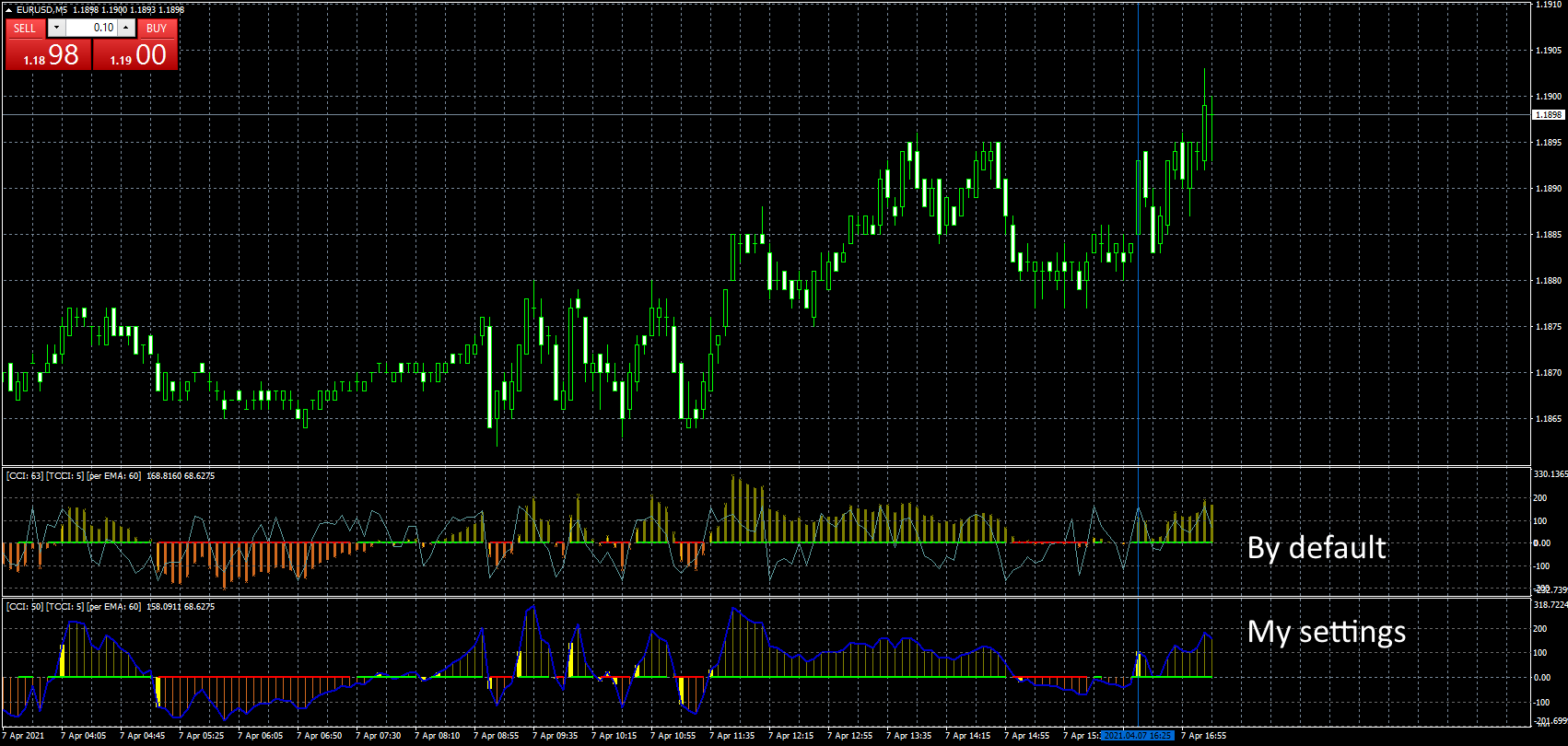This screenshot has width=1568, height=746.
Task: Click the 0.10 volume input field
Action: click(91, 28)
